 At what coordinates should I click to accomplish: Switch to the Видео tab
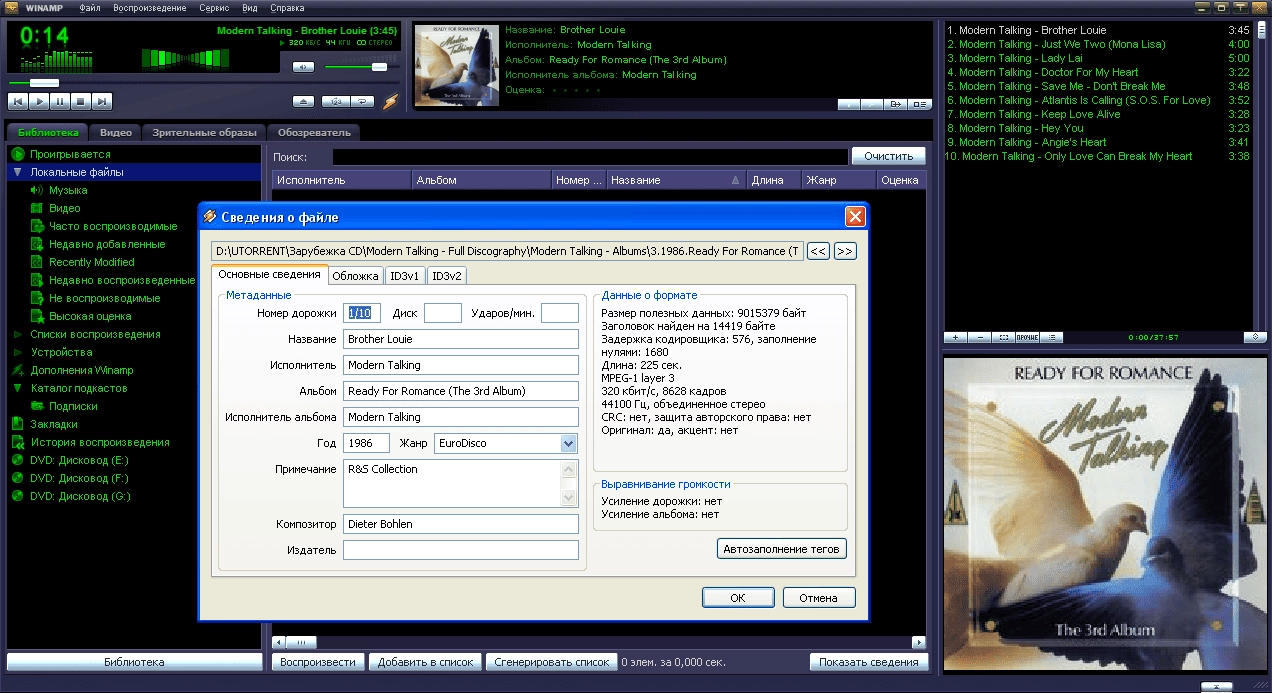[115, 132]
